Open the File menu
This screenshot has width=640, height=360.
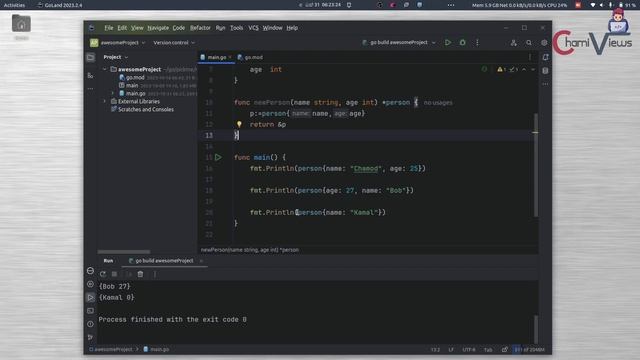(109, 28)
